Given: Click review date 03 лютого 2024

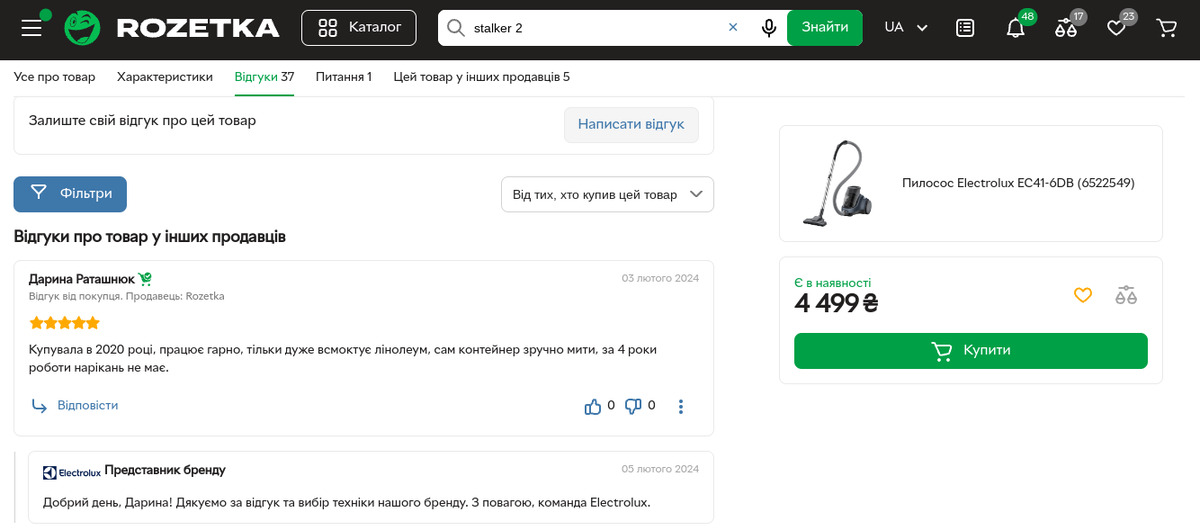Looking at the screenshot, I should point(660,278).
